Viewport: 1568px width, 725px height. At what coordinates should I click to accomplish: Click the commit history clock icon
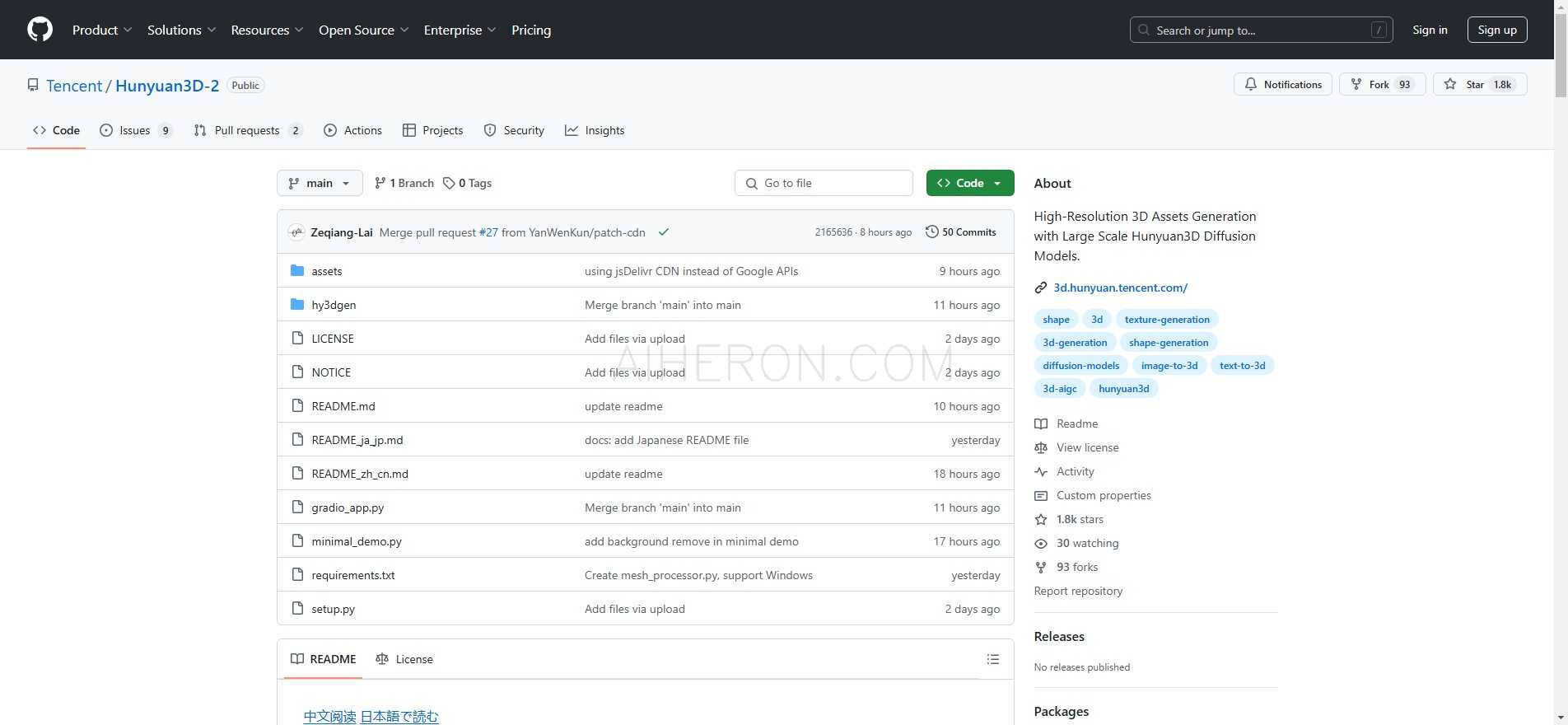click(x=931, y=232)
